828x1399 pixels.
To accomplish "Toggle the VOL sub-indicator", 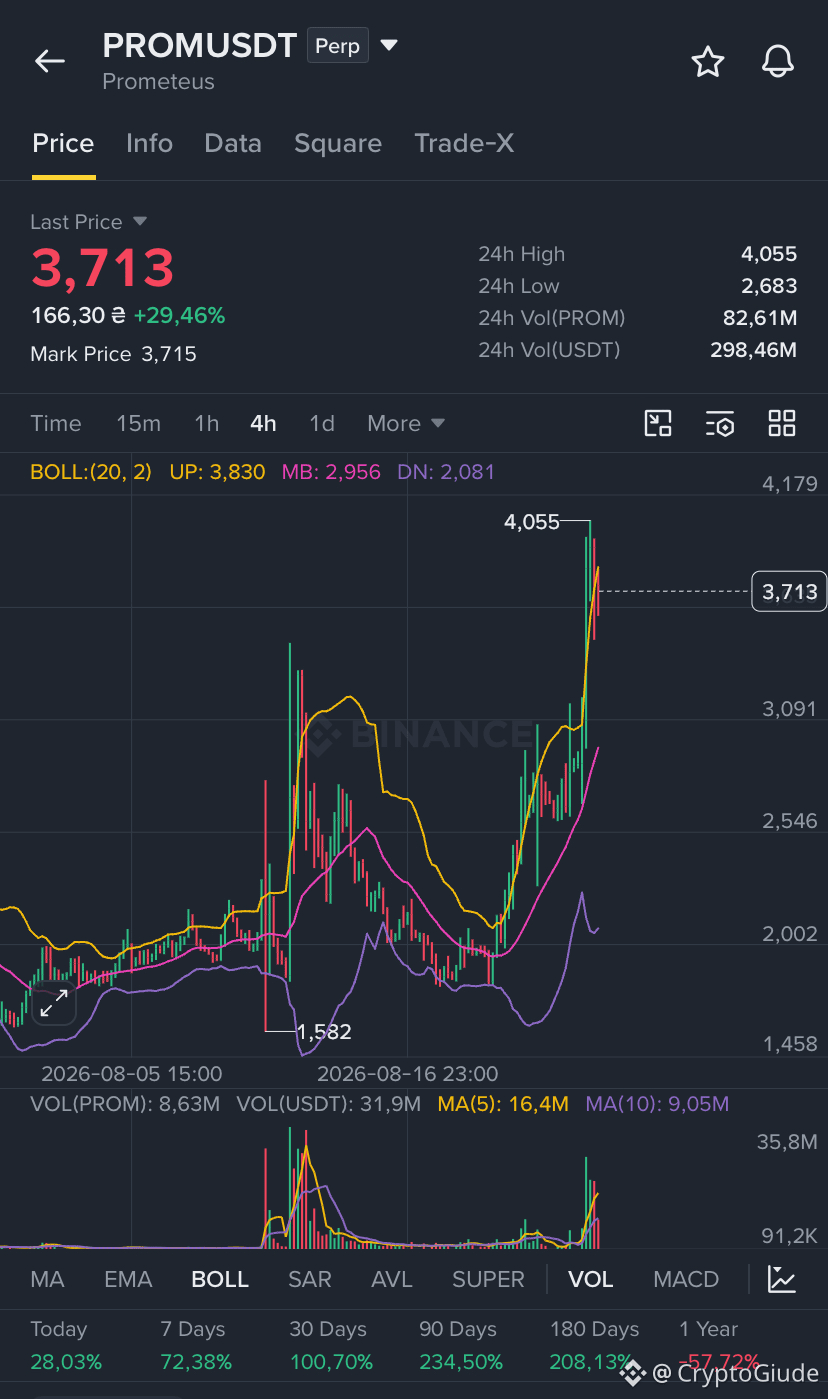I will [x=590, y=1279].
